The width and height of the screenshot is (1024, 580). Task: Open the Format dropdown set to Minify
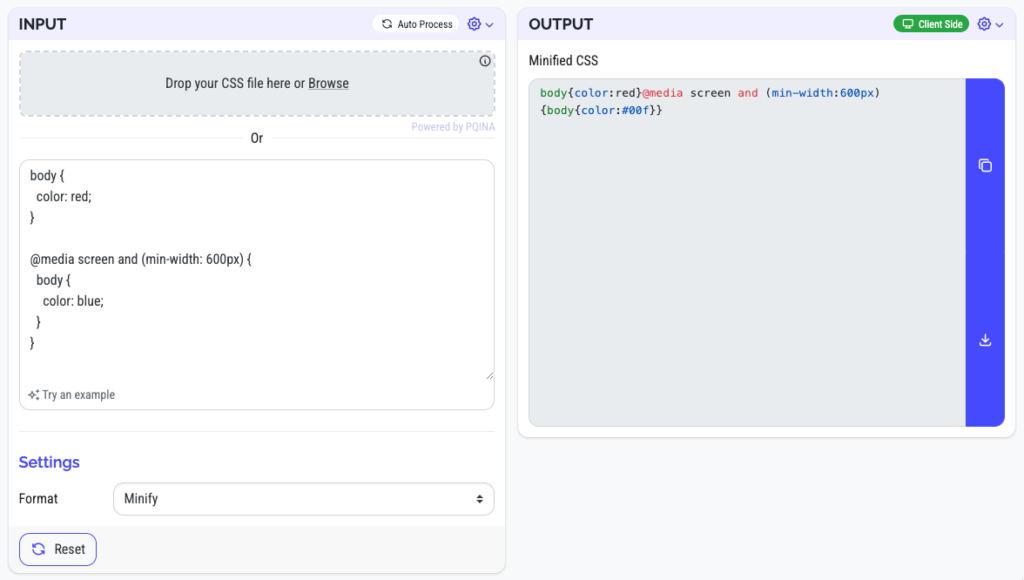(x=304, y=499)
